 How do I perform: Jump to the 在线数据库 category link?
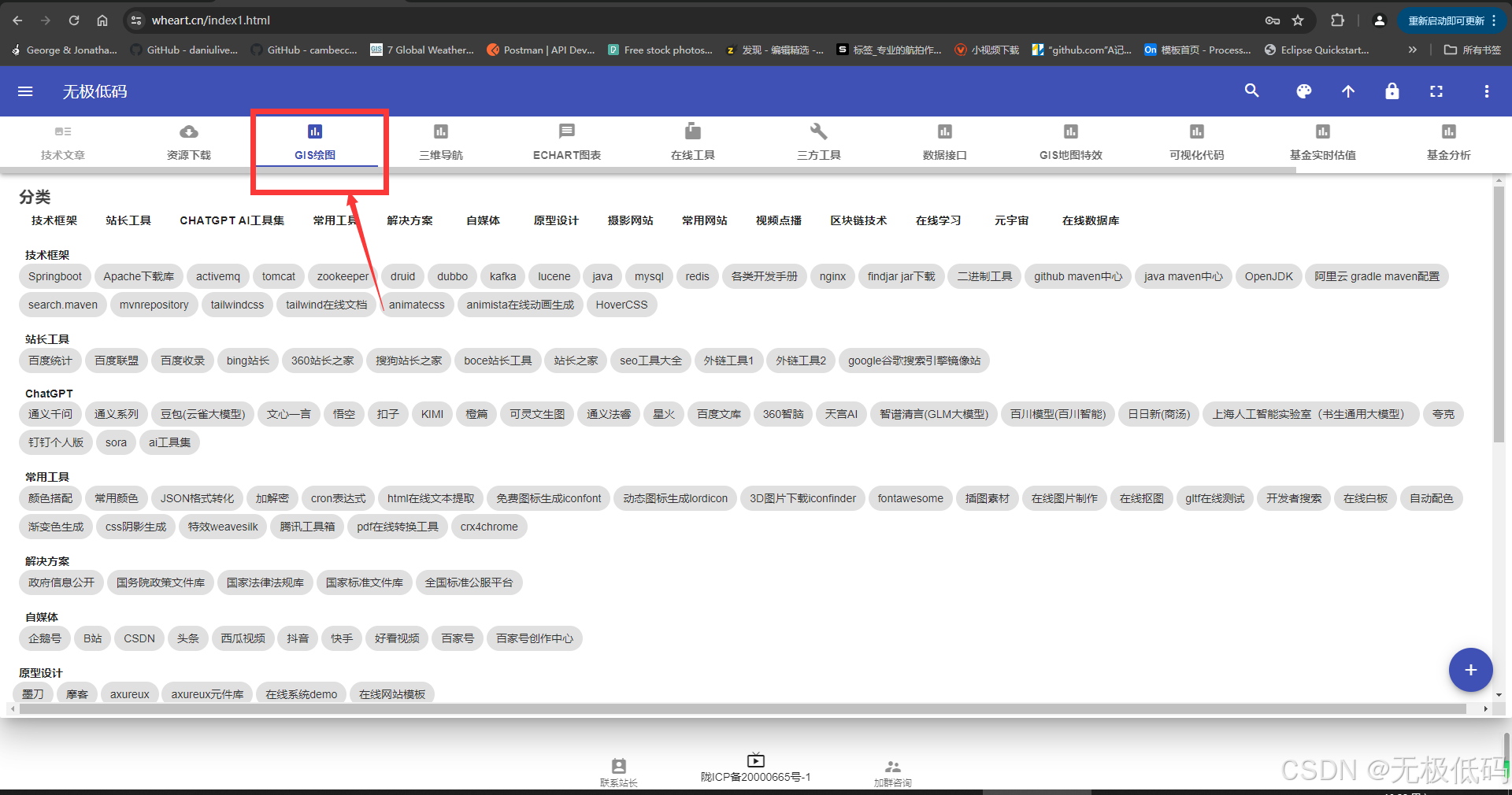[1091, 220]
